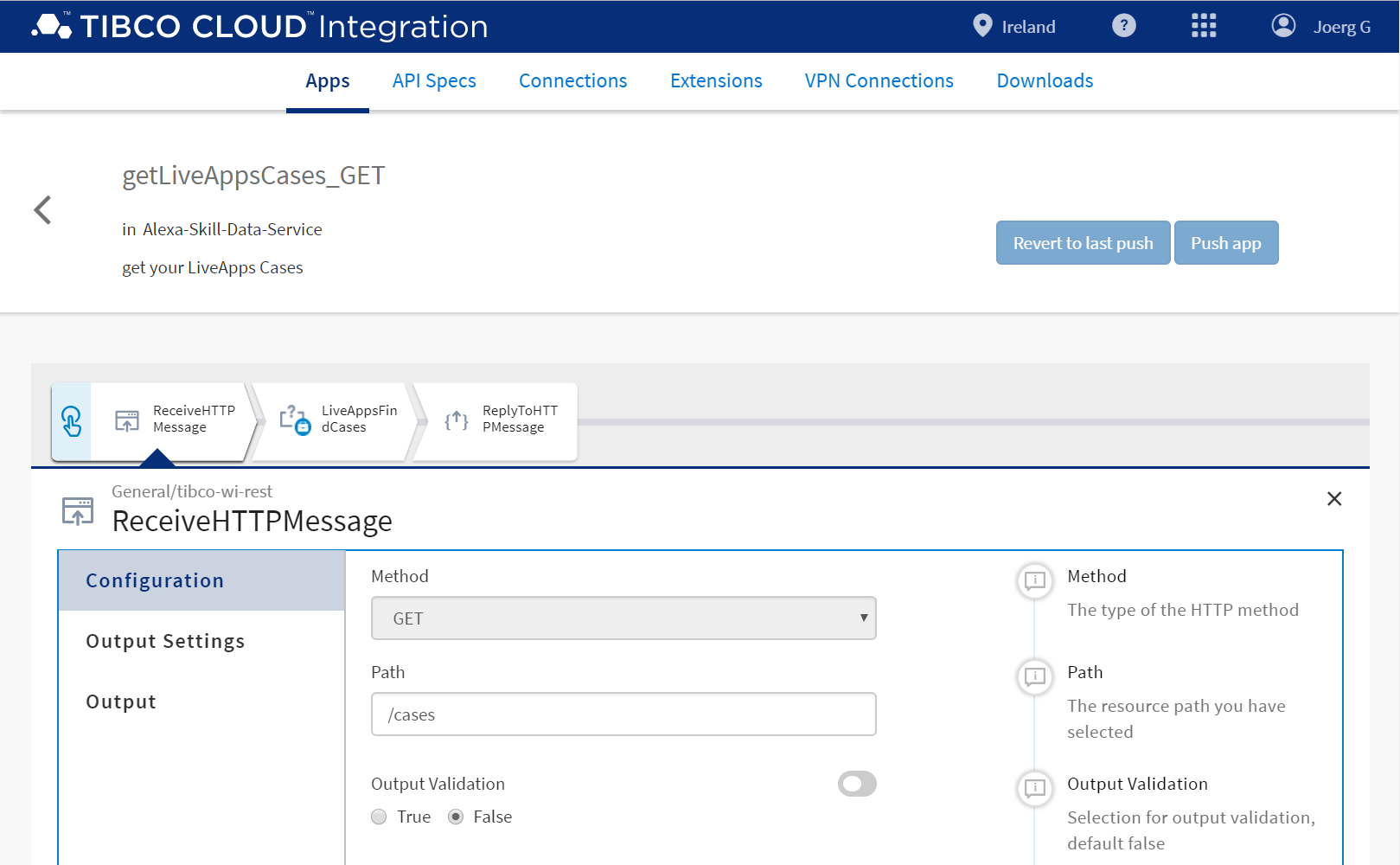Open the Method GET dropdown
Image resolution: width=1400 pixels, height=865 pixels.
pos(623,618)
